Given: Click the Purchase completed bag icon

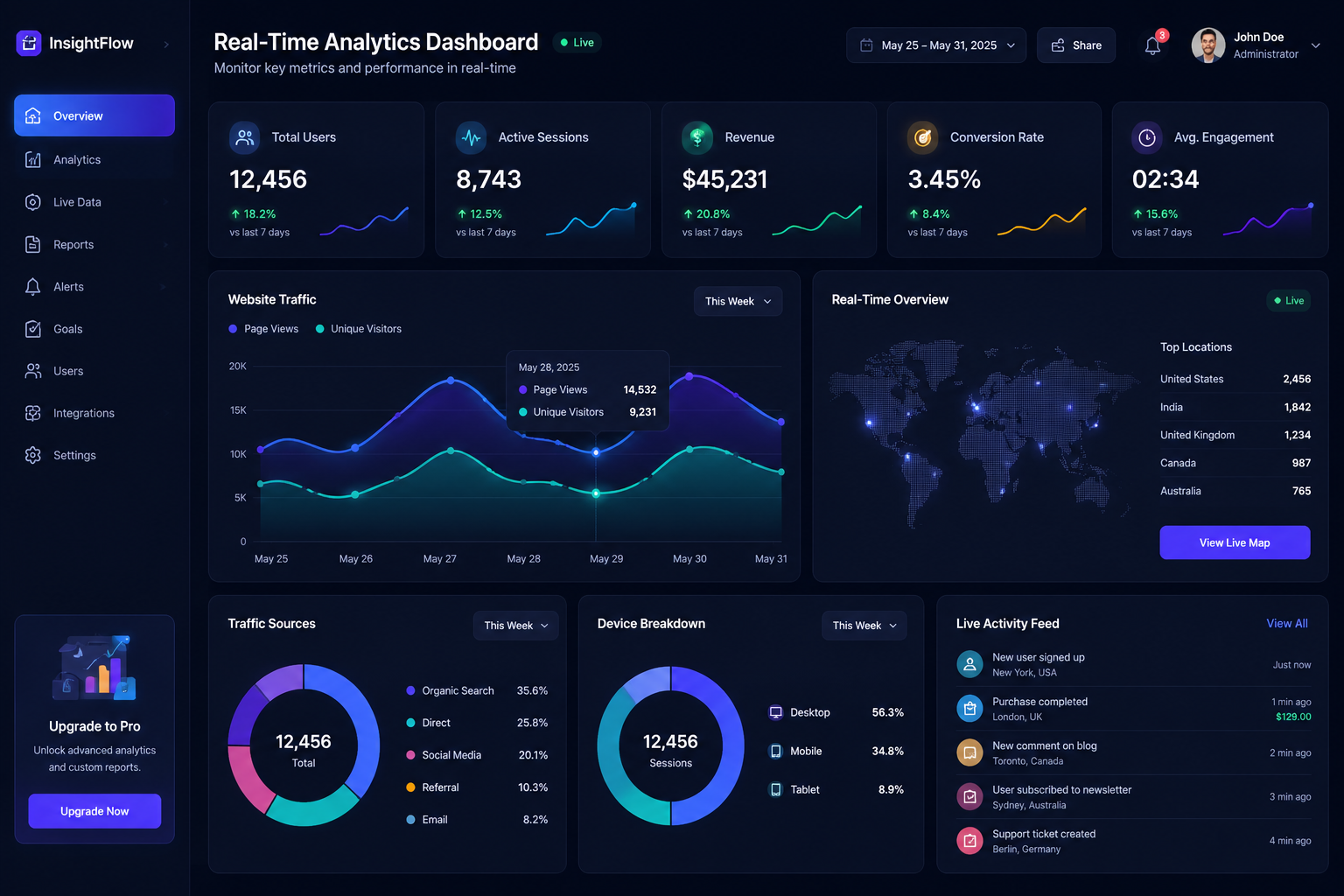Looking at the screenshot, I should [x=969, y=708].
